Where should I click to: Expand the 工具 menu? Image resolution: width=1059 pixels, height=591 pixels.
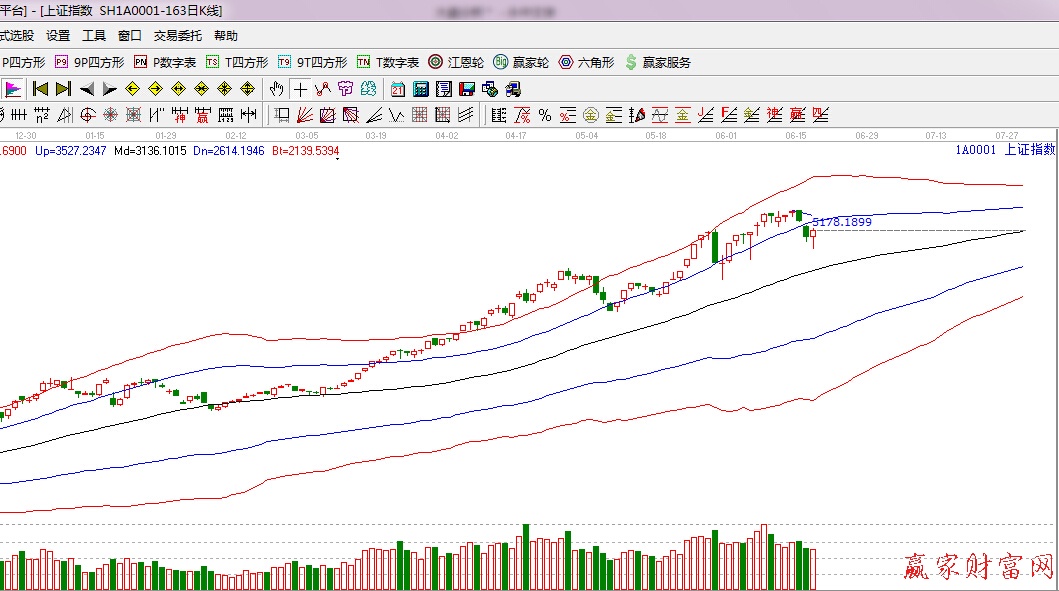coord(93,36)
